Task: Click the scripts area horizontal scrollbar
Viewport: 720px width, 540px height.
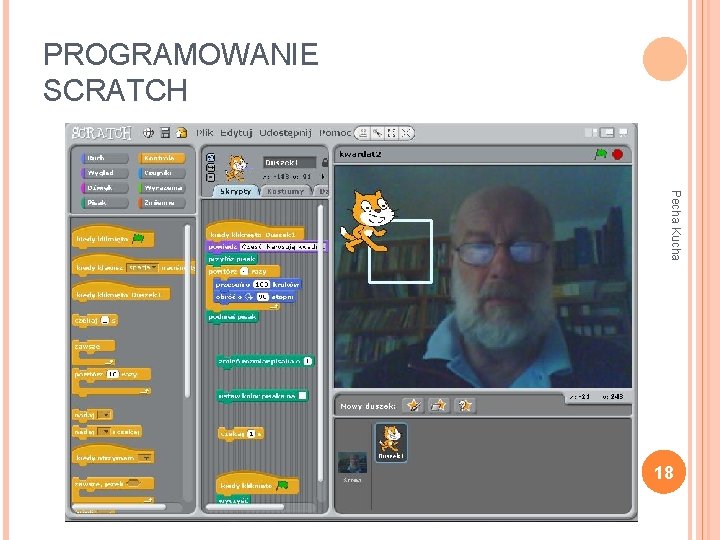Action: click(245, 507)
